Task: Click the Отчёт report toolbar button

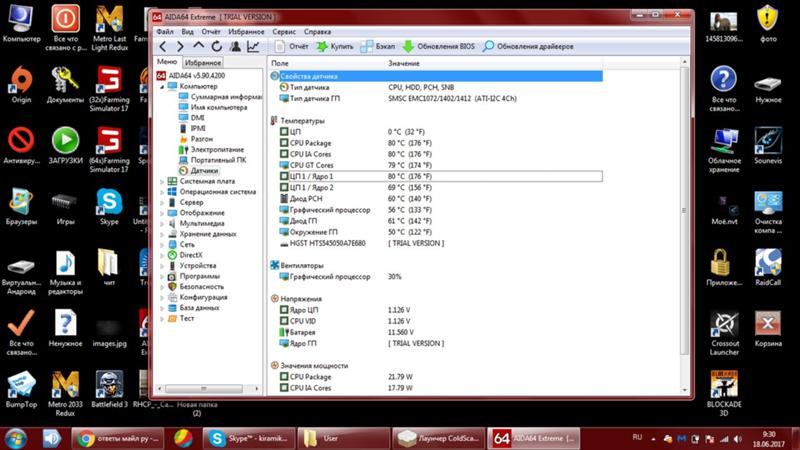Action: coord(291,46)
